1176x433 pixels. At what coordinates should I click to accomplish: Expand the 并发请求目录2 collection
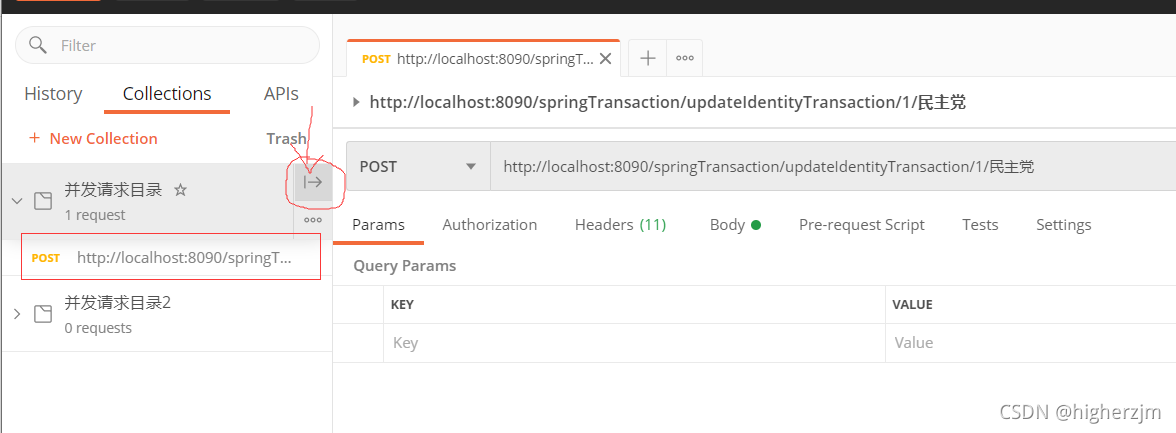coord(16,314)
